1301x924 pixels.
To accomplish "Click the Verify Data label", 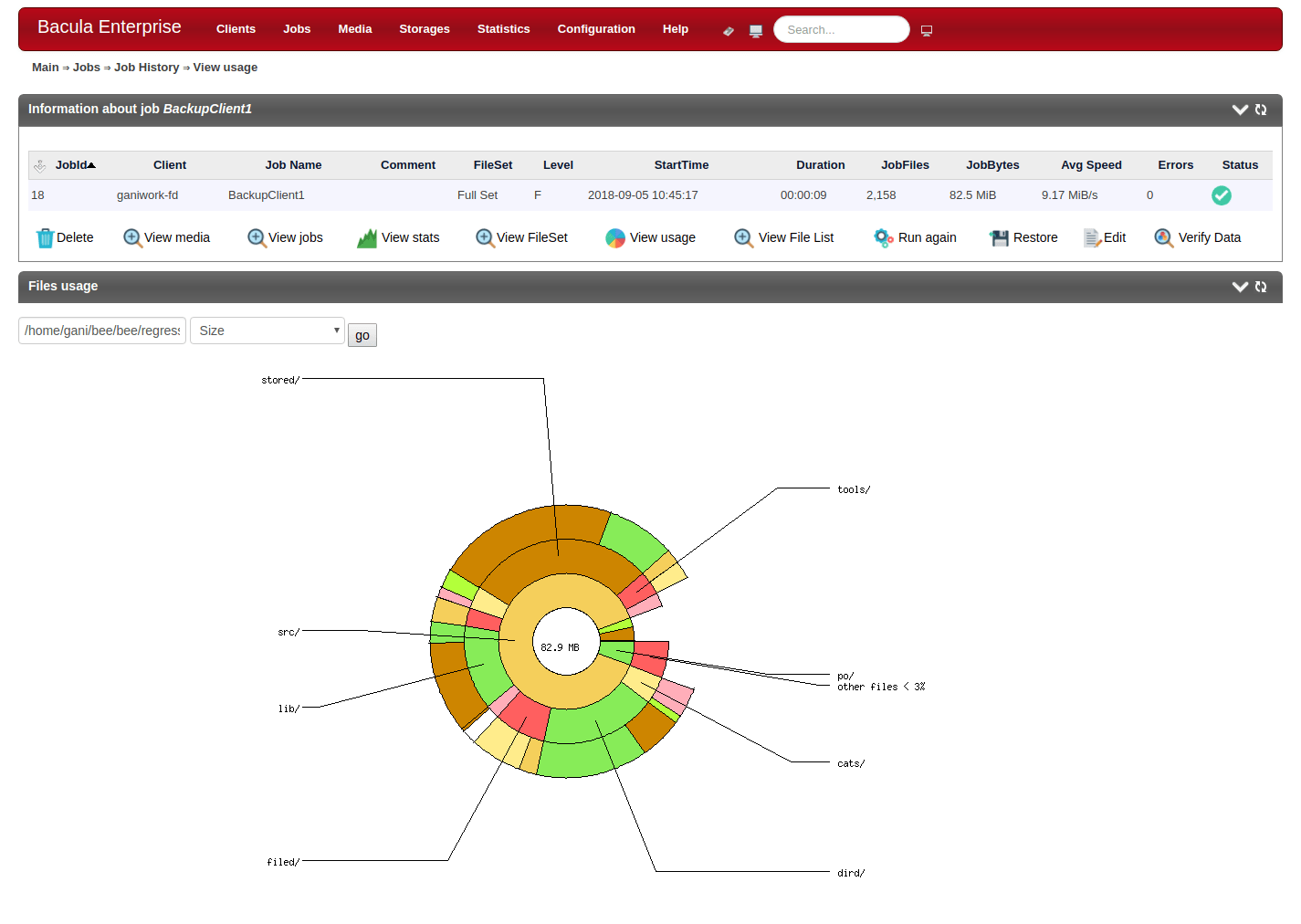I will pos(1210,237).
